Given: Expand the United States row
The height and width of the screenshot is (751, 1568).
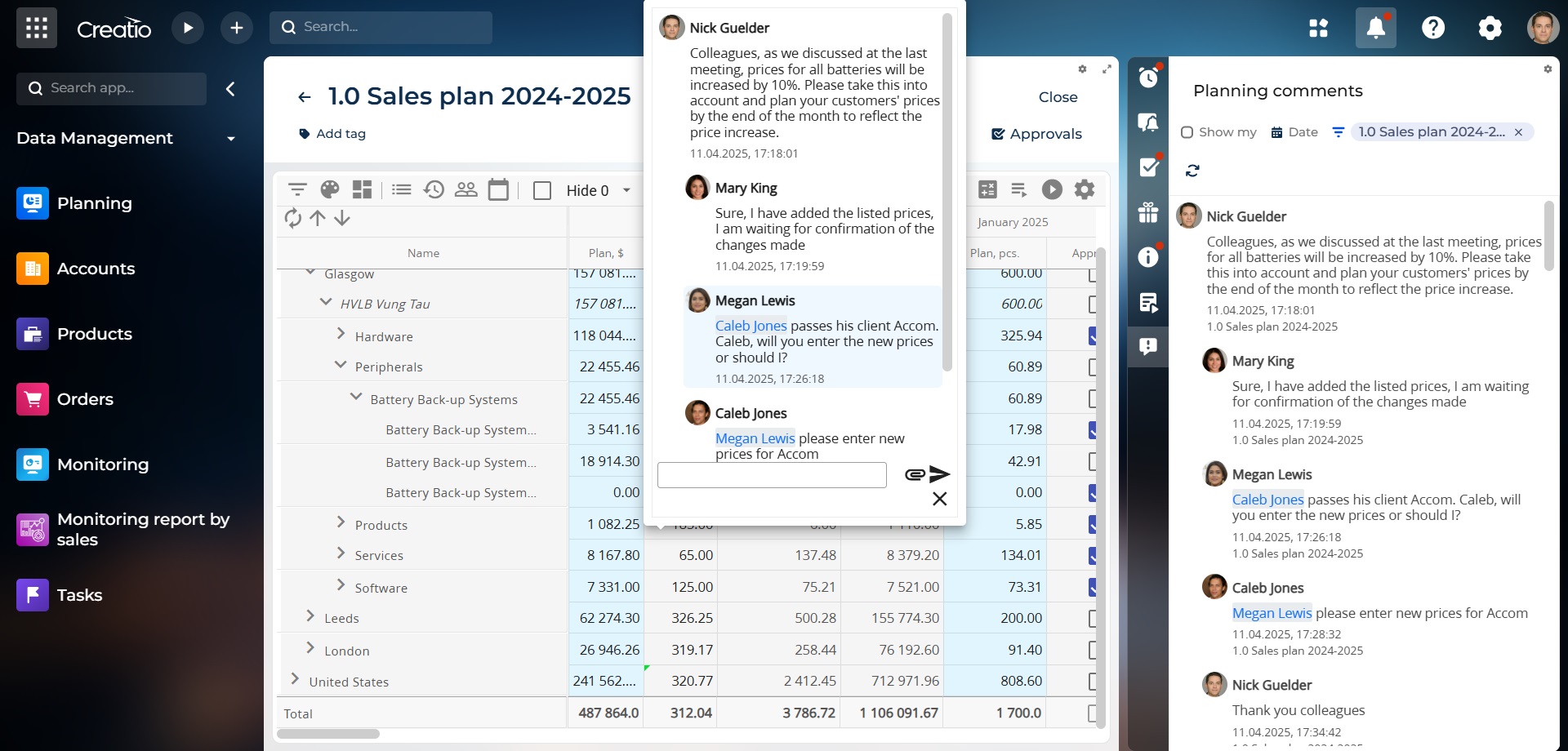Looking at the screenshot, I should click(295, 678).
